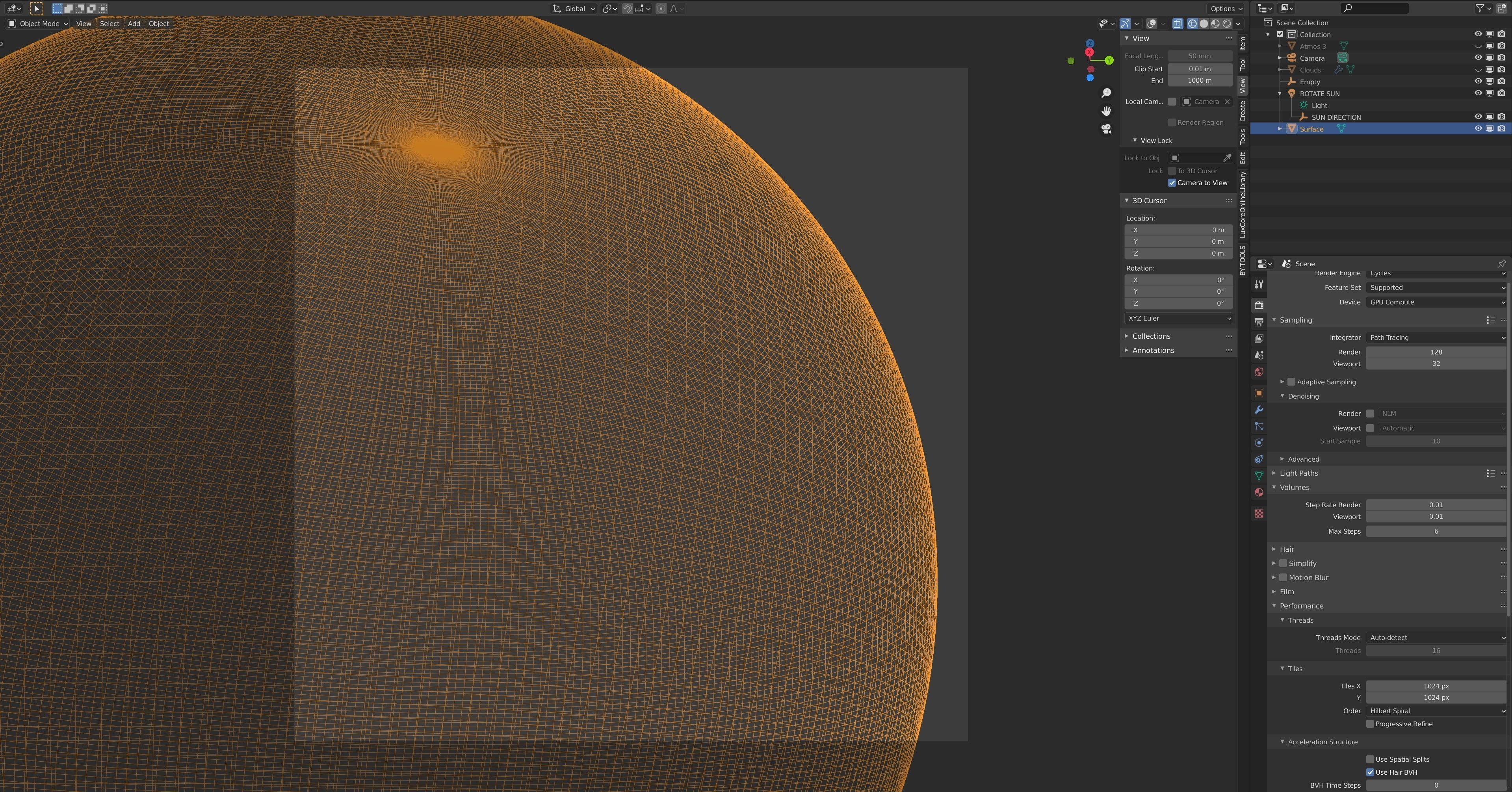The height and width of the screenshot is (792, 1512).
Task: Enable Render denoising checkbox
Action: [x=1370, y=414]
